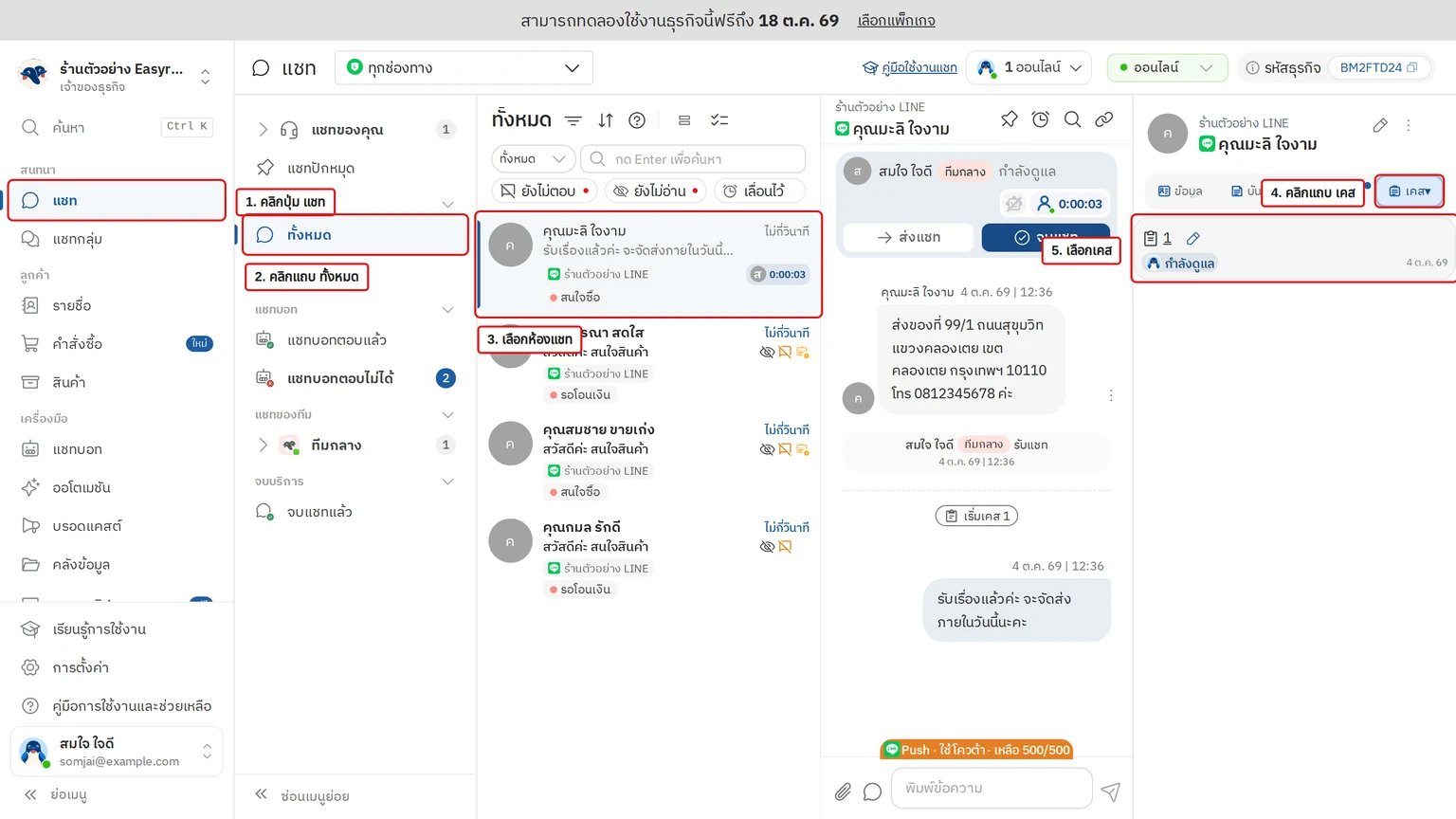Open the คู่มือใช้งานแชท guide link
This screenshot has width=1456, height=819.
909,67
